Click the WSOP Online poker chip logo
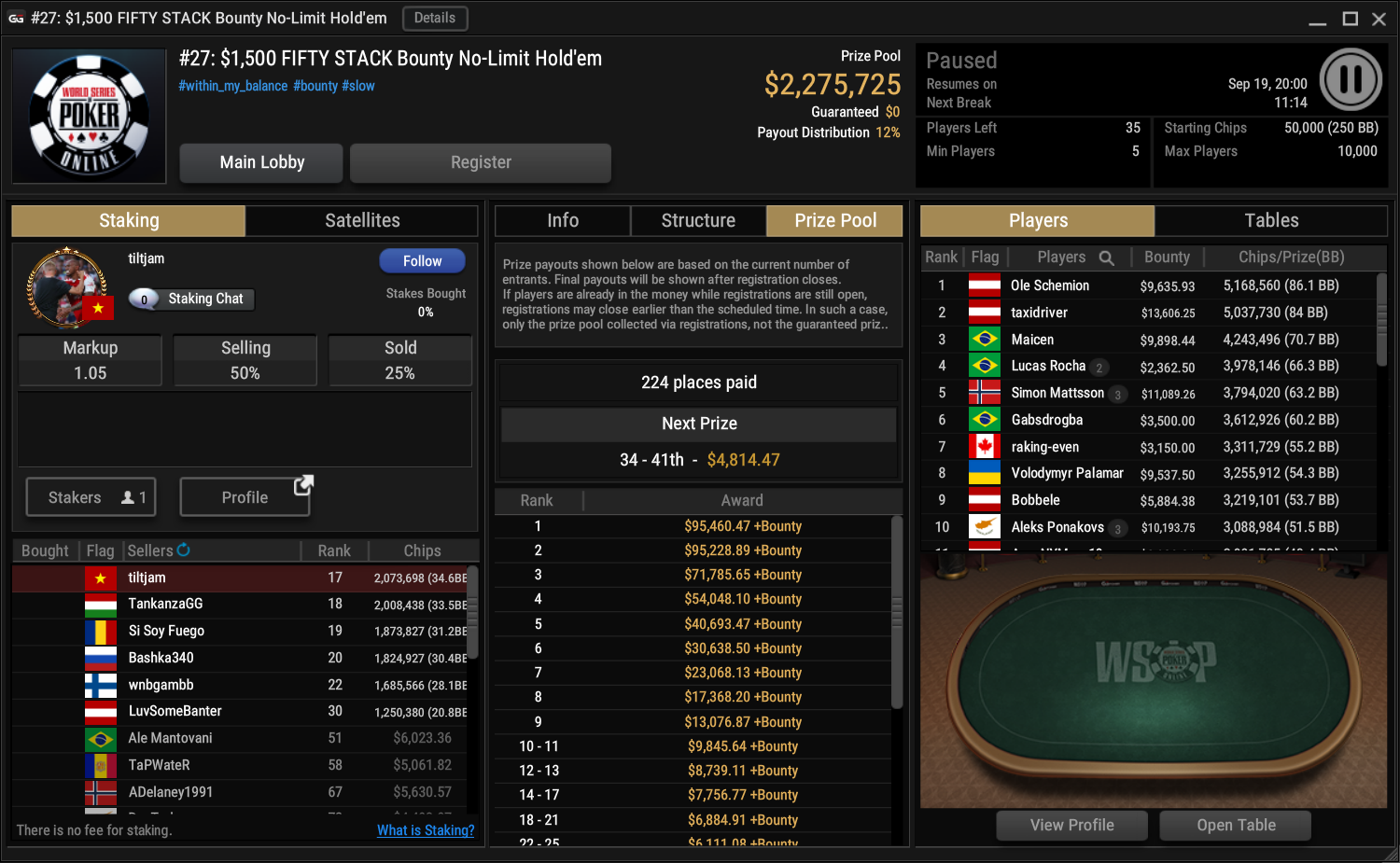The image size is (1400, 863). pos(90,116)
